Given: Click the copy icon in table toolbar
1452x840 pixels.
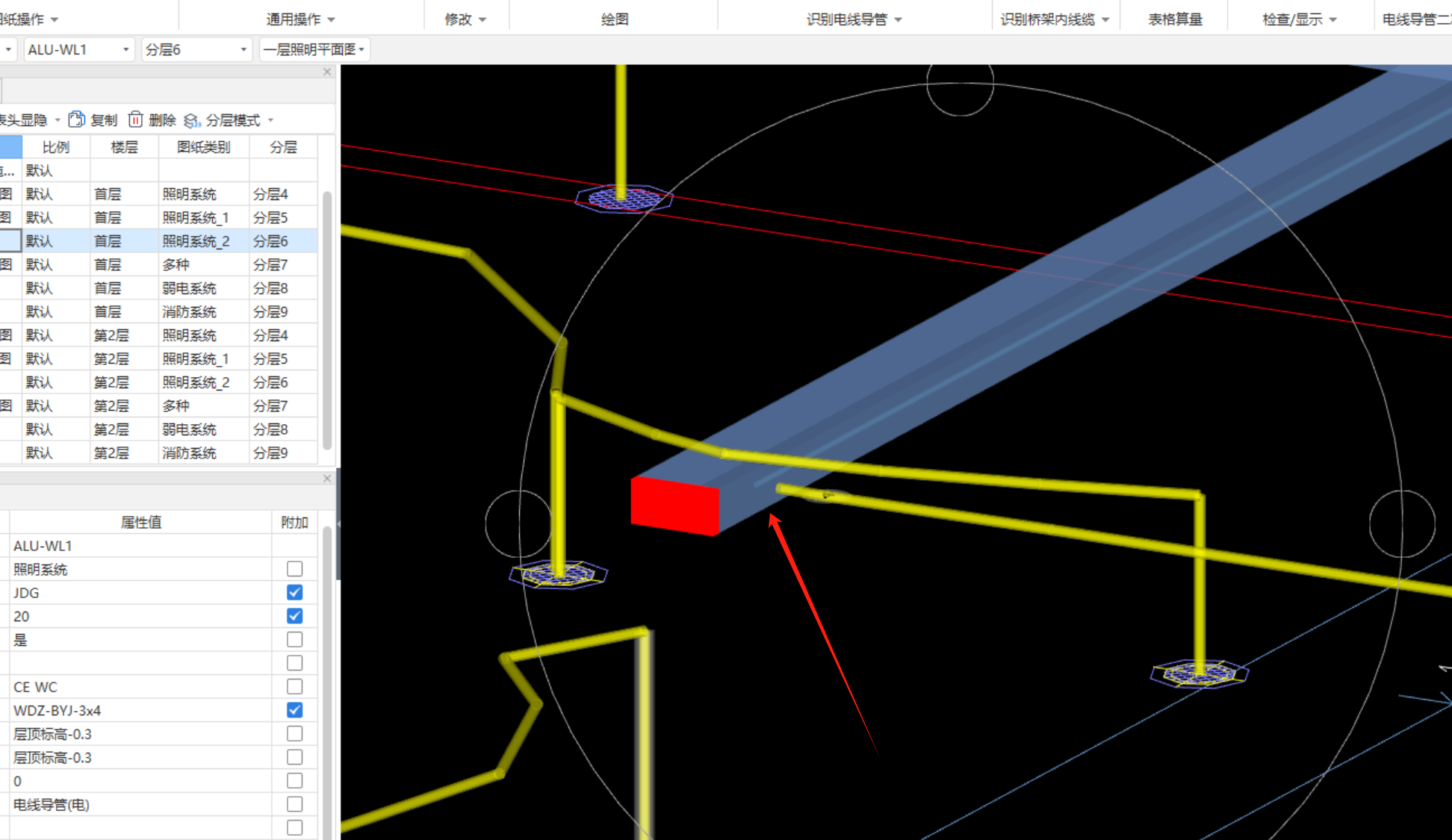Looking at the screenshot, I should click(x=76, y=119).
